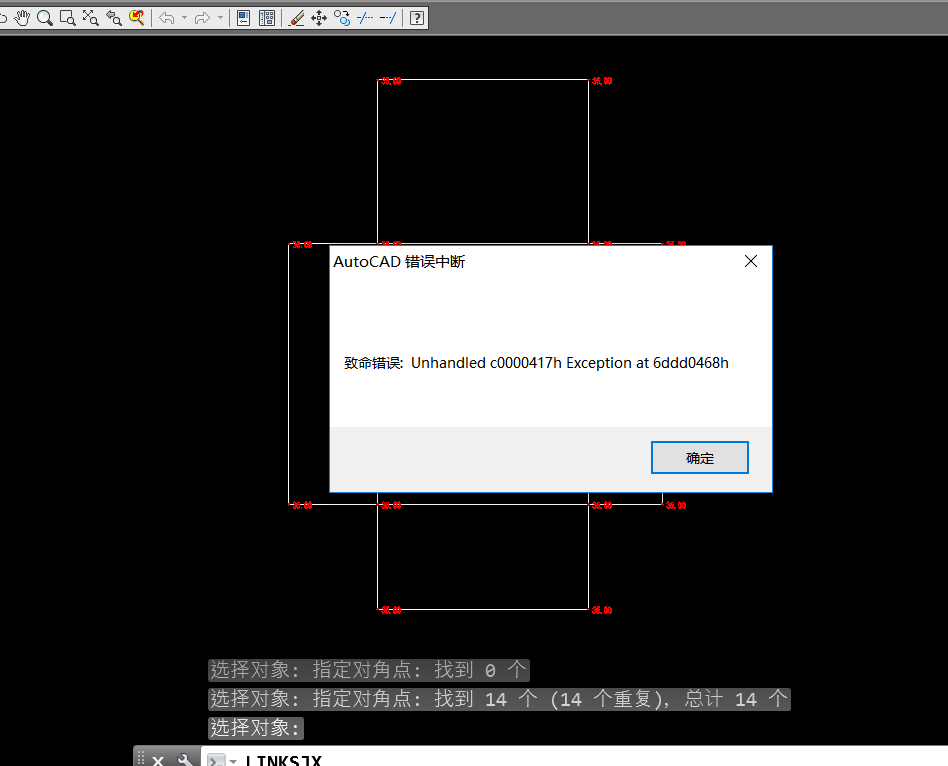Open the Tool Palettes grid icon
This screenshot has height=766, width=948.
(267, 17)
